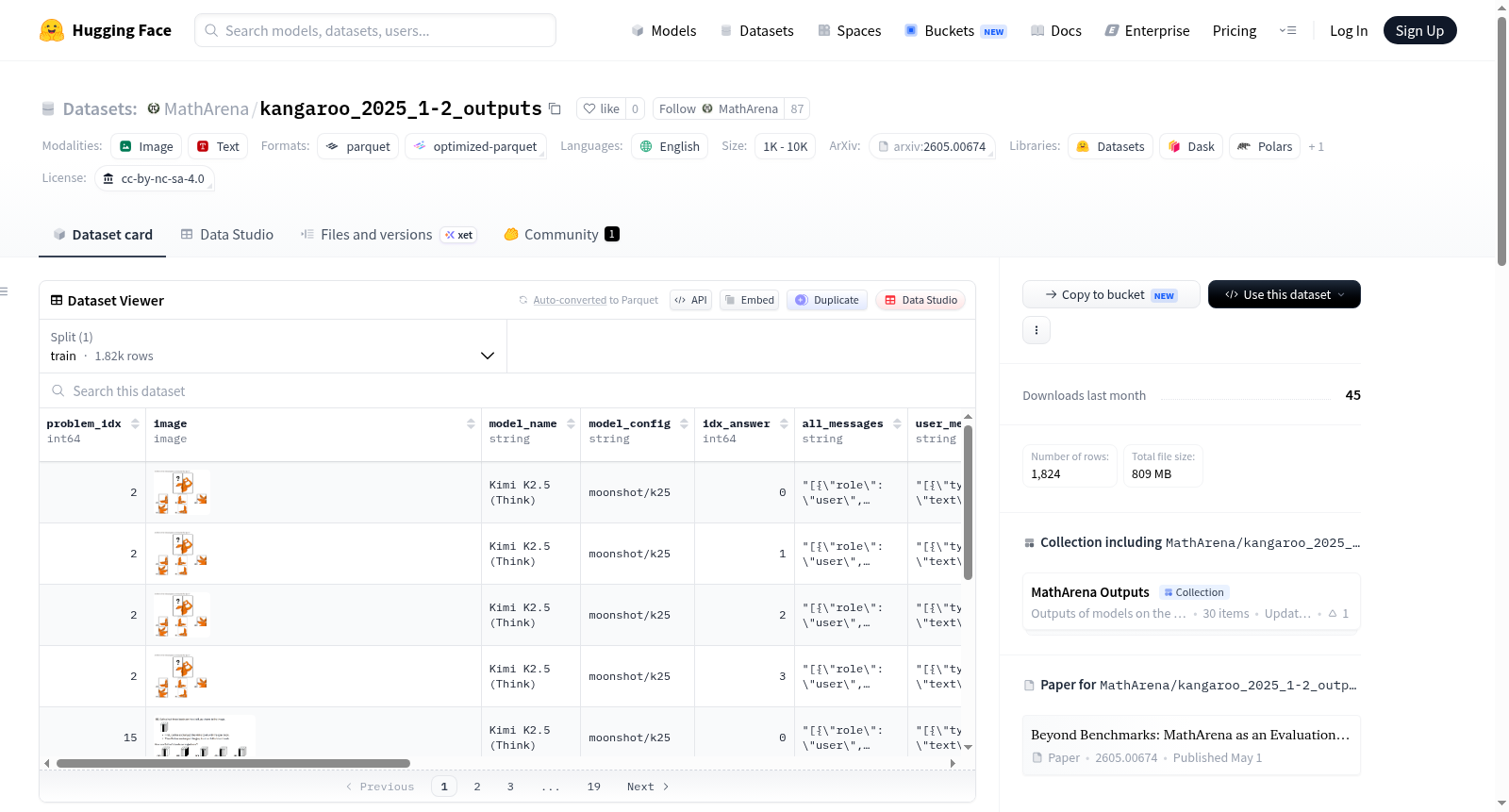The width and height of the screenshot is (1509, 812).
Task: Sort by problem_idx column
Action: point(135,424)
